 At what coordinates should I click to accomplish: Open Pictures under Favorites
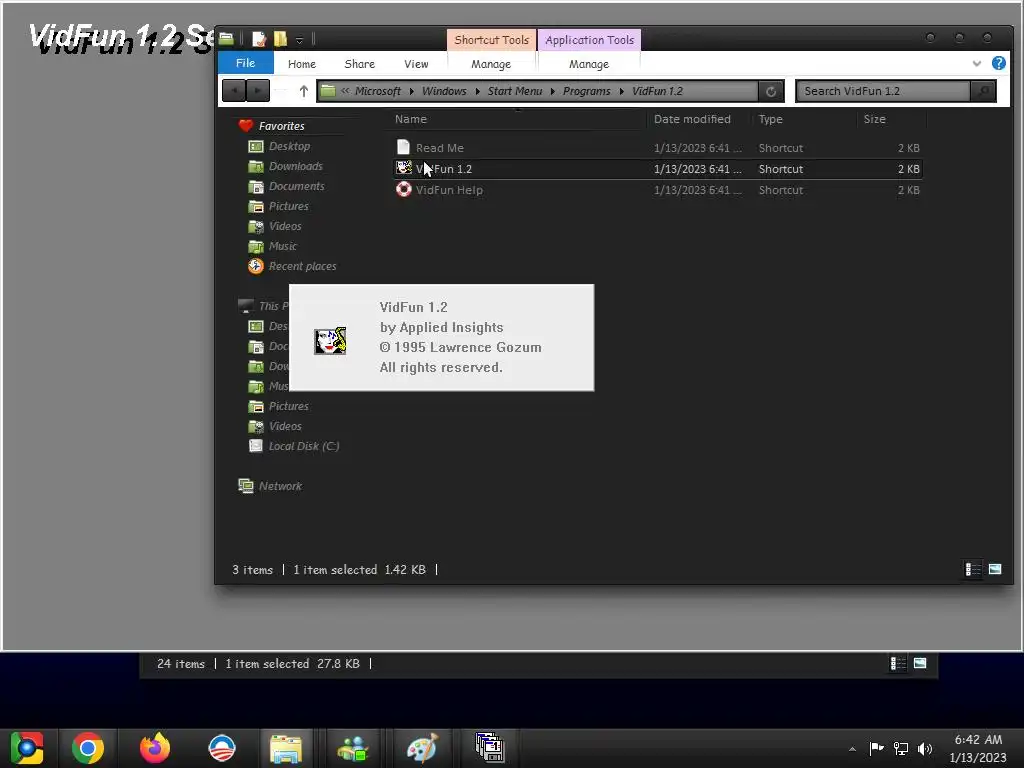[289, 206]
